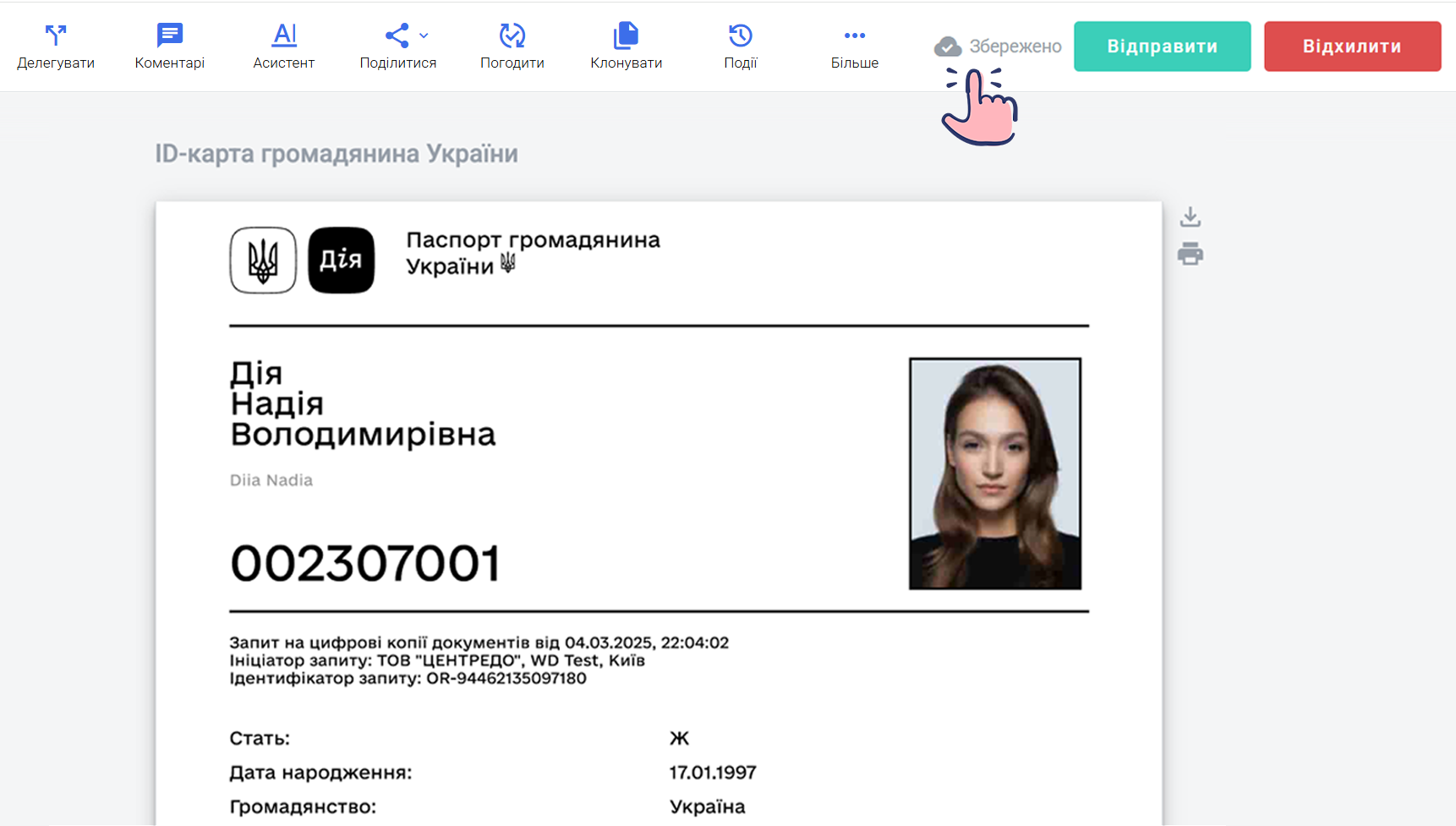Click the Ukrainian trident emblem logo

point(263,260)
